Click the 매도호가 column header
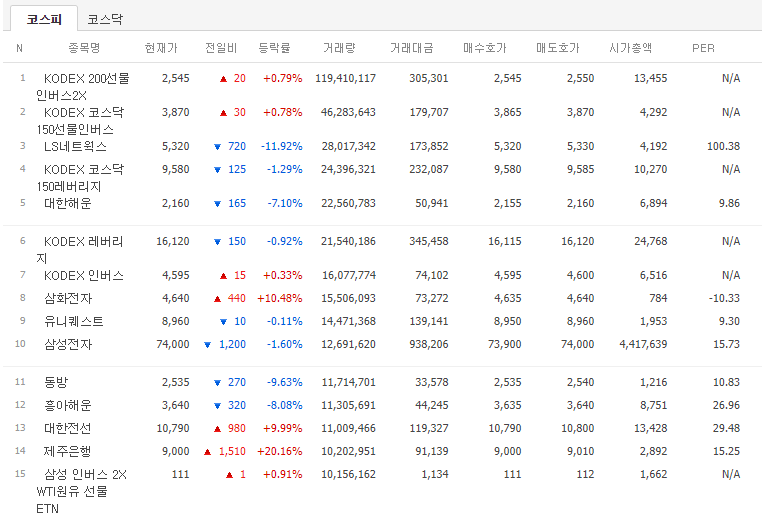 [557, 48]
